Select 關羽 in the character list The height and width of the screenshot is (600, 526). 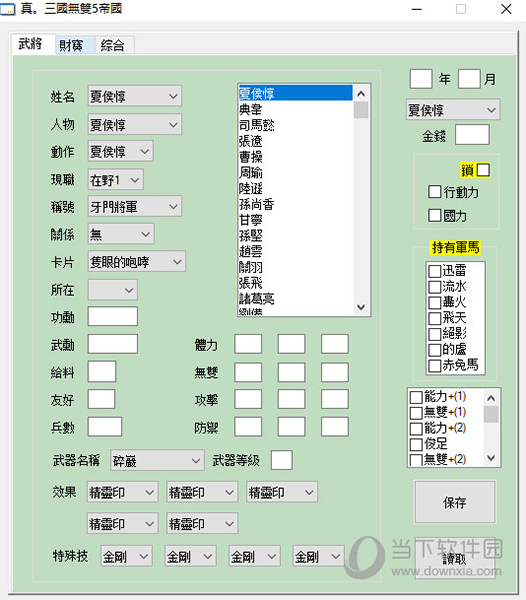[x=295, y=267]
